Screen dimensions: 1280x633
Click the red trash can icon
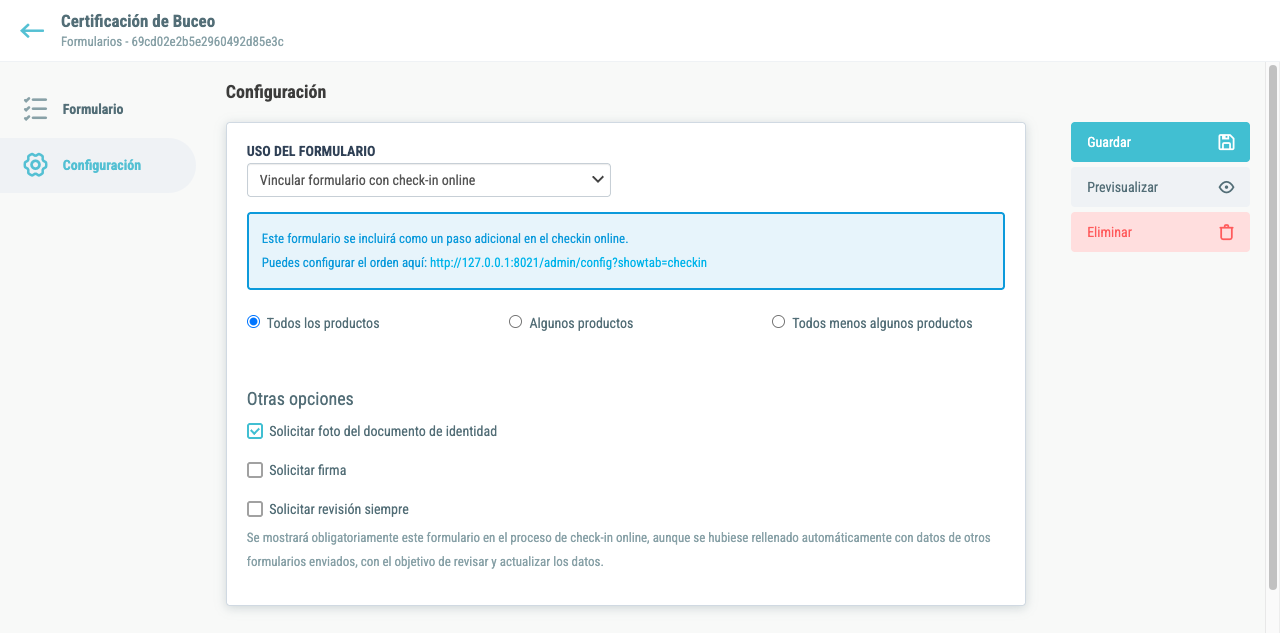pos(1226,232)
